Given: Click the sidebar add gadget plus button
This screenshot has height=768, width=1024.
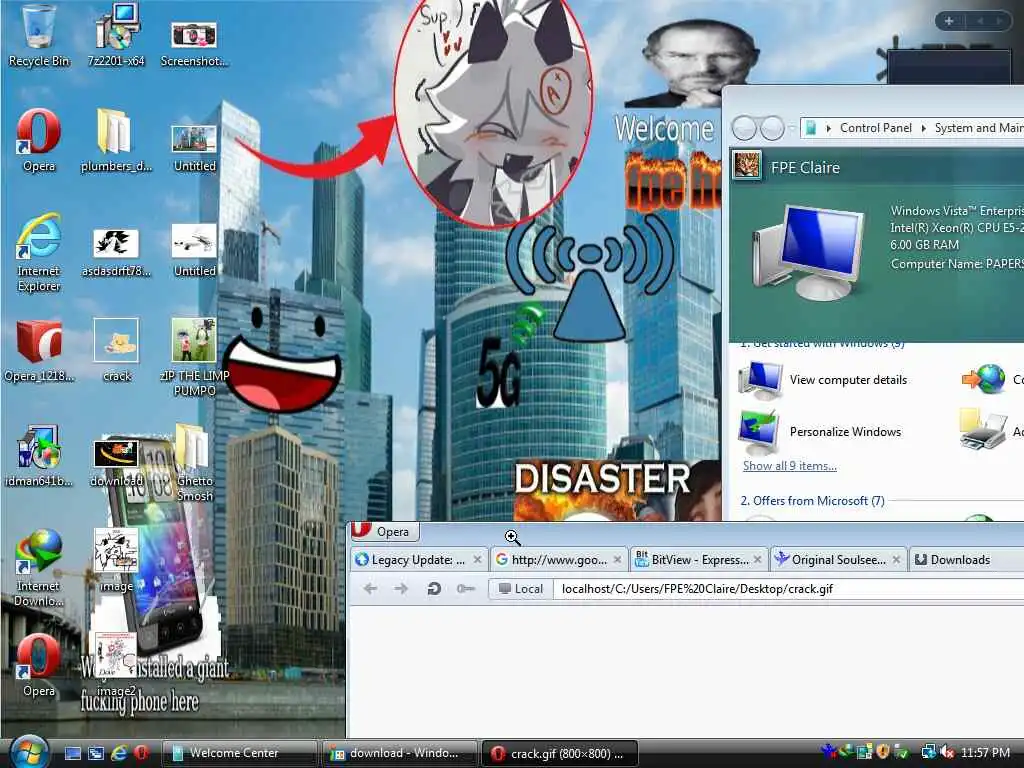Looking at the screenshot, I should point(949,21).
